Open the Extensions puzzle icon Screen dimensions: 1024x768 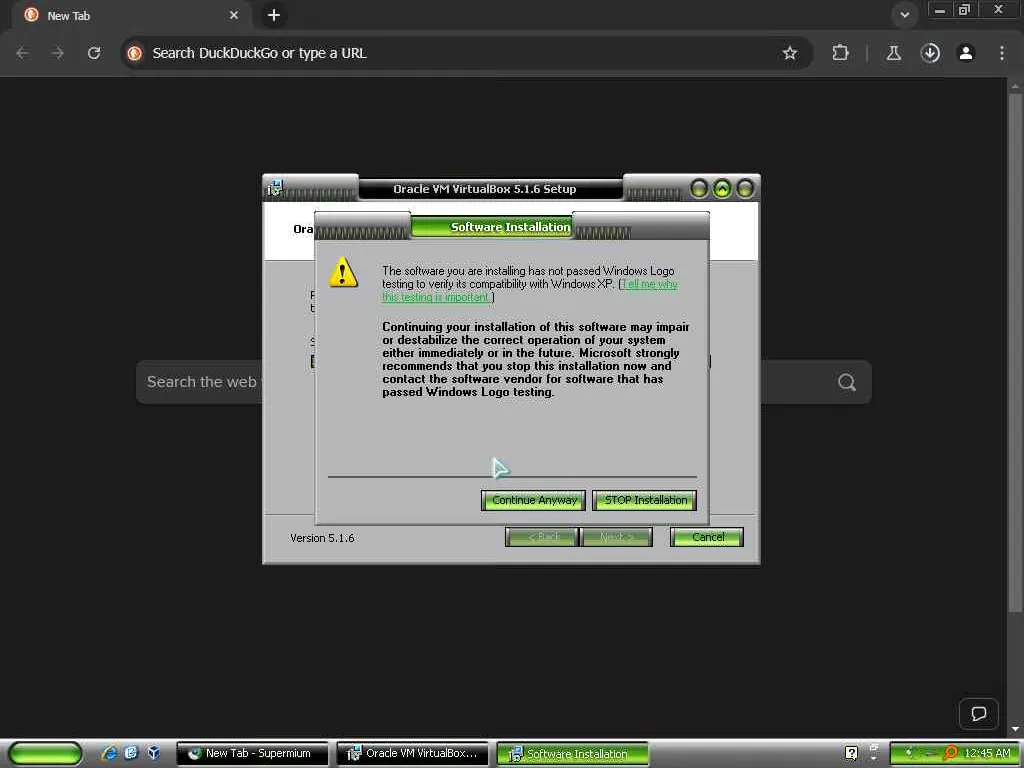coord(840,53)
